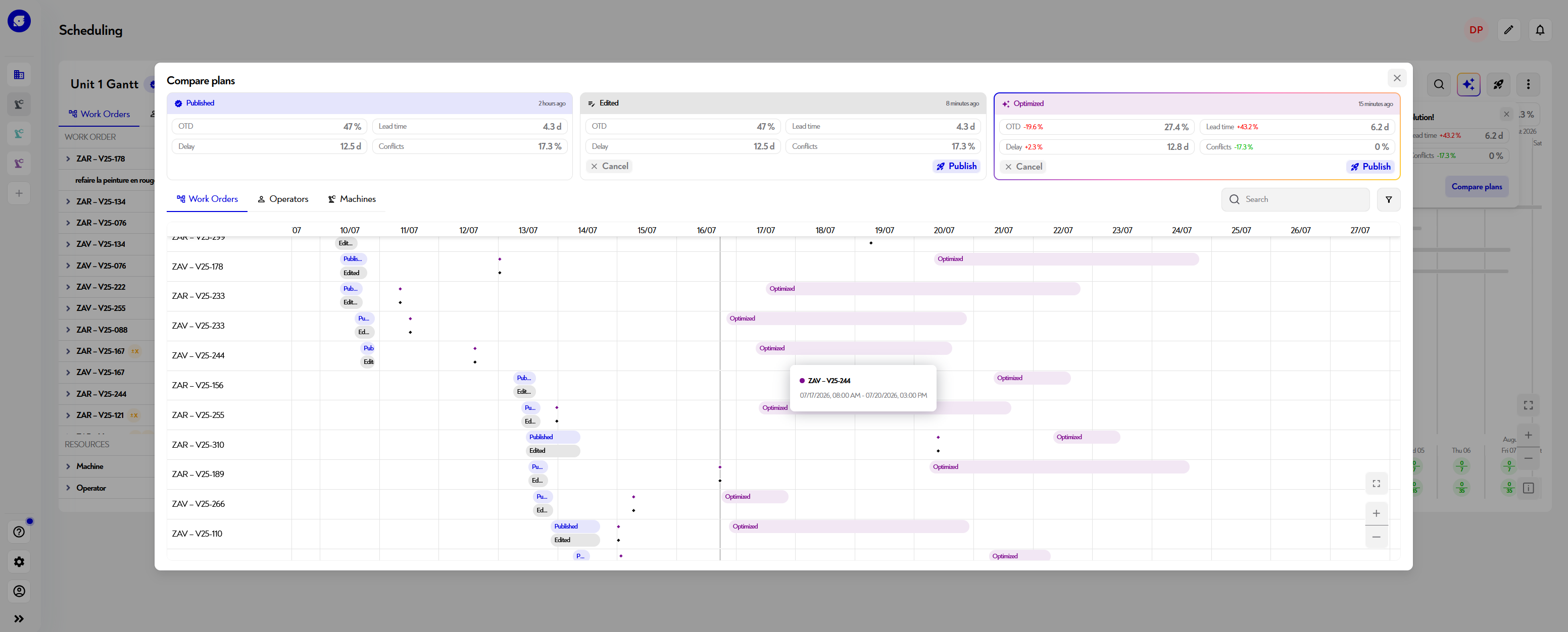Cancel the Edited plan
Screen dimensions: 1568x632
tap(609, 166)
